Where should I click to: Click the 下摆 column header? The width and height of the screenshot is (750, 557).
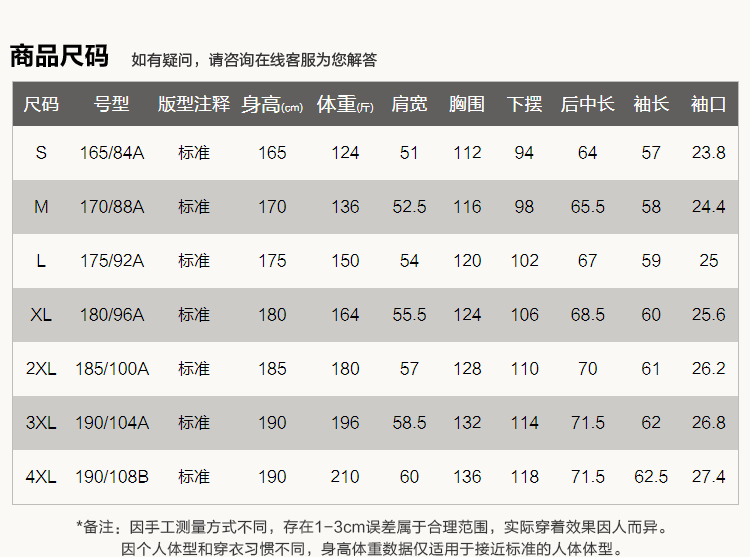[x=524, y=104]
